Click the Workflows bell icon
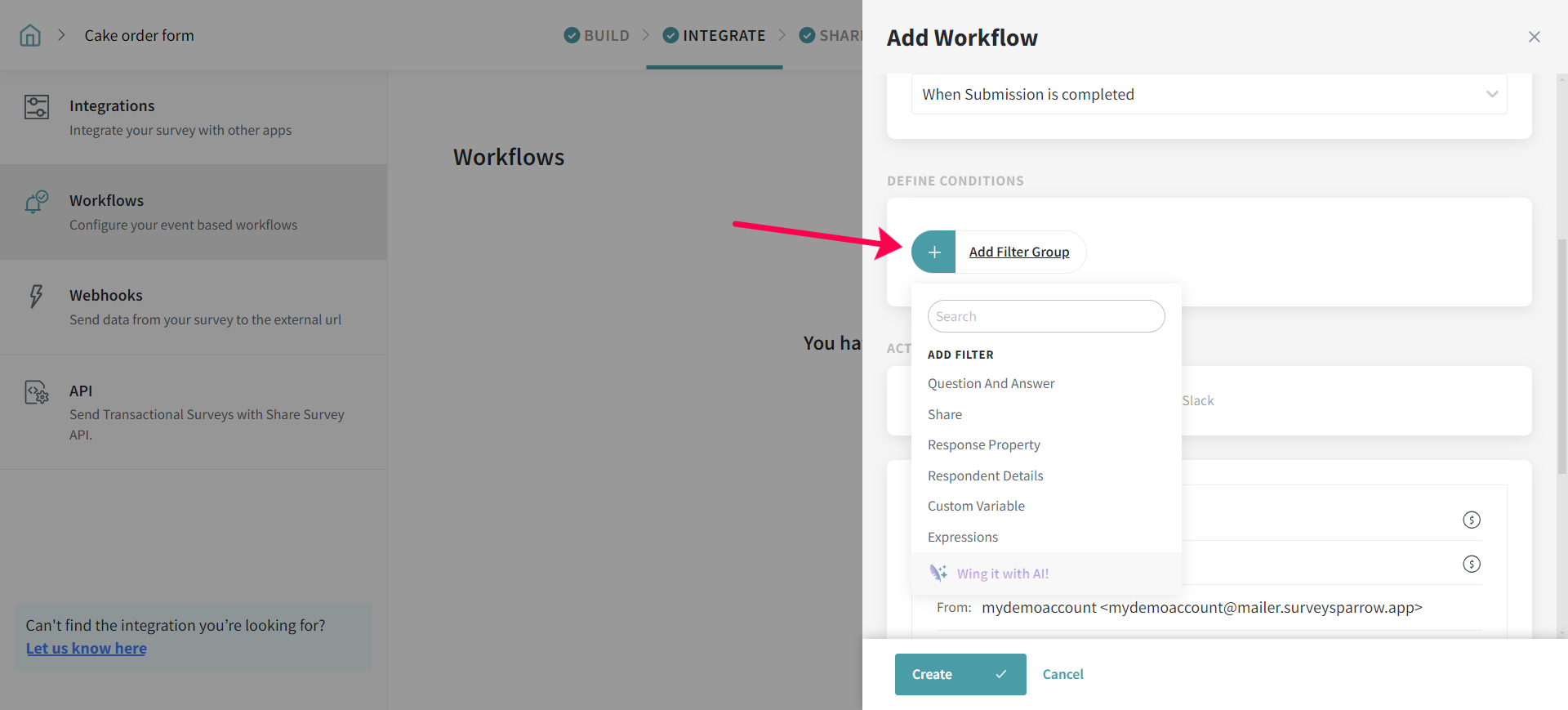The height and width of the screenshot is (710, 1568). (x=37, y=202)
